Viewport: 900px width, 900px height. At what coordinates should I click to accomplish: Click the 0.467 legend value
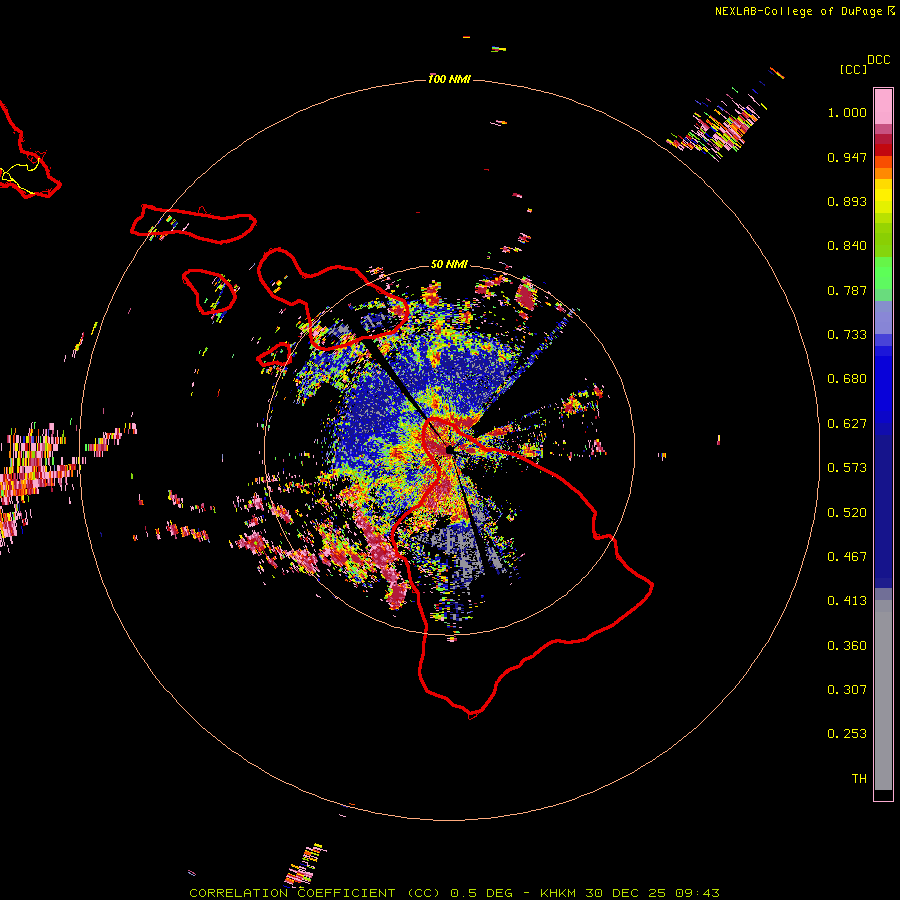pyautogui.click(x=847, y=557)
